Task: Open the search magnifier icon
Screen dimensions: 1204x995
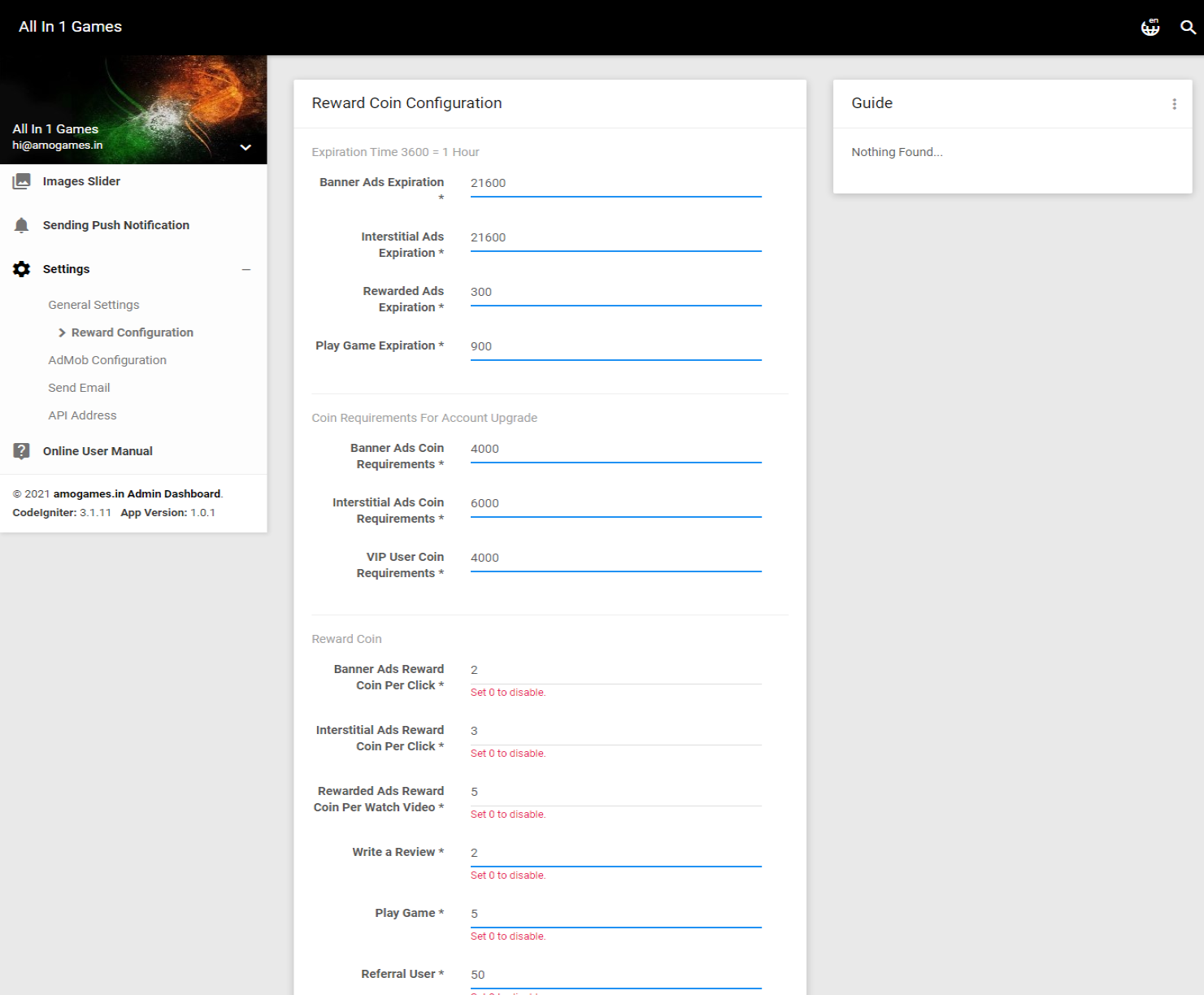Action: point(1188,27)
